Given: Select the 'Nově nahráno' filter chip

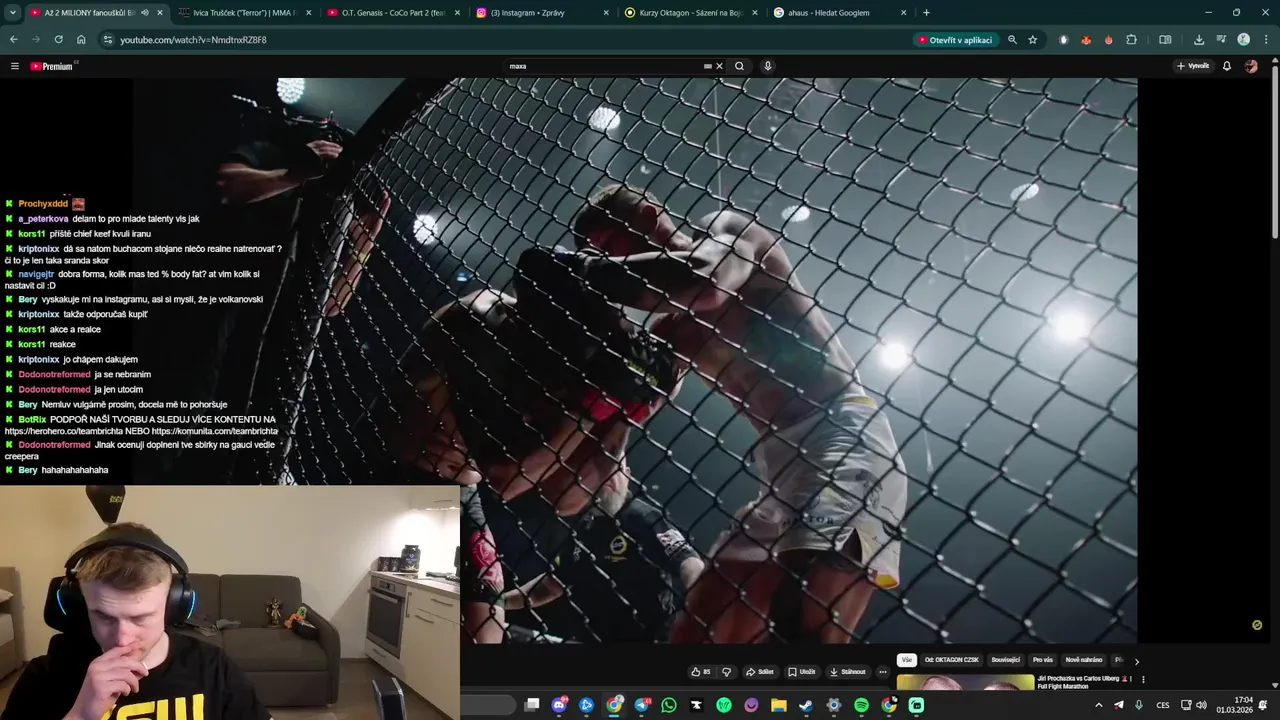Looking at the screenshot, I should tap(1084, 660).
